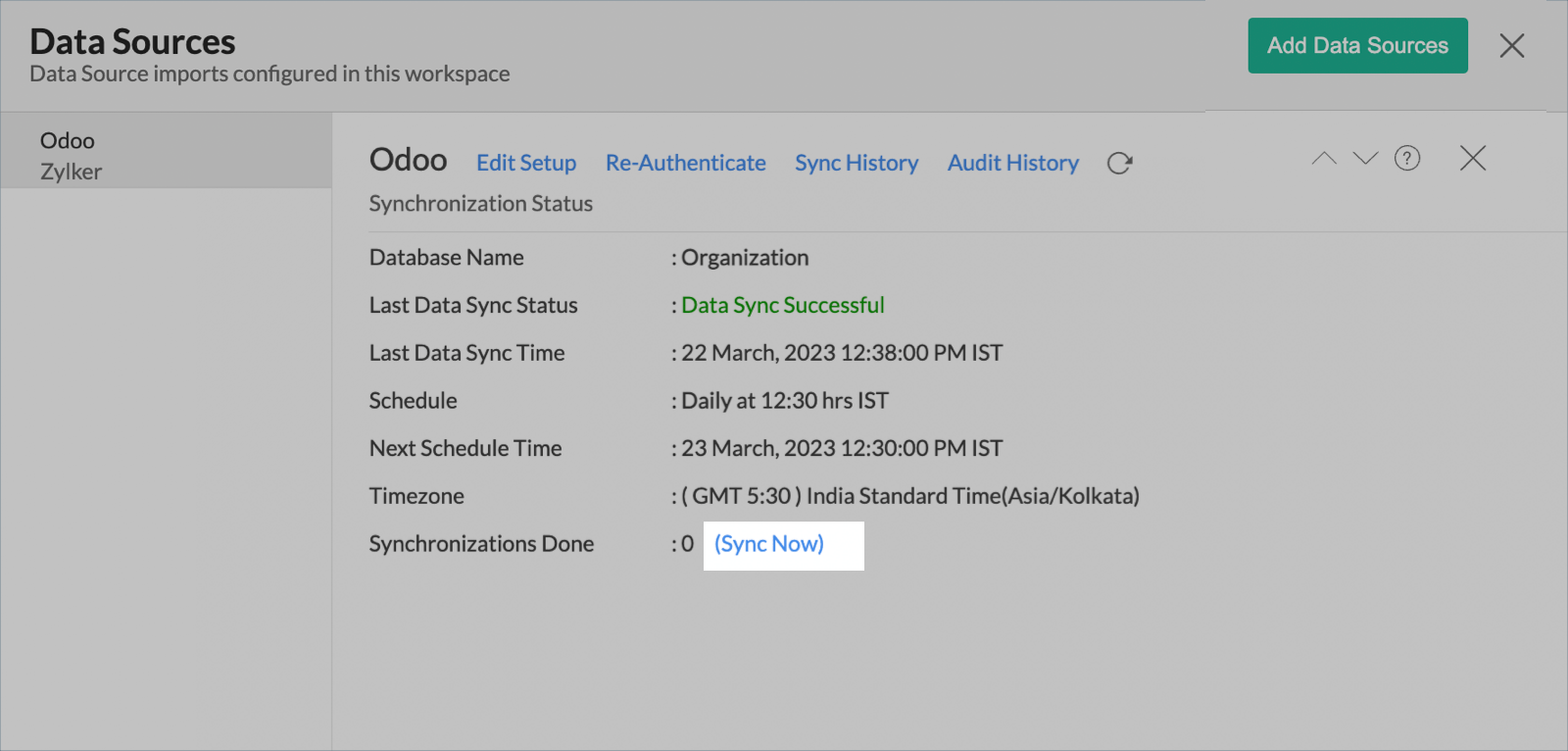The height and width of the screenshot is (751, 1568).
Task: Click the Next Schedule Time value
Action: tap(841, 449)
